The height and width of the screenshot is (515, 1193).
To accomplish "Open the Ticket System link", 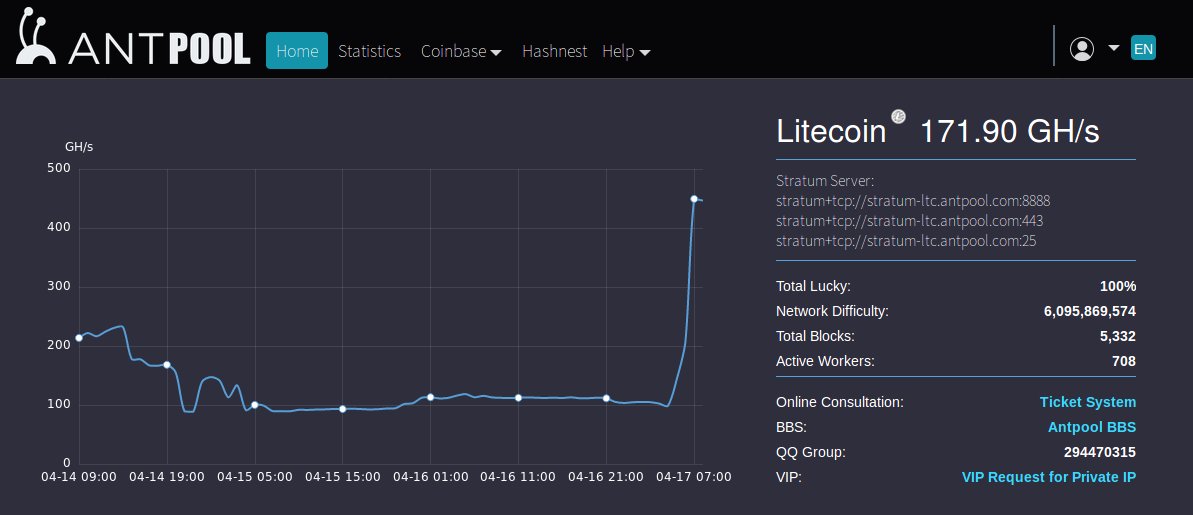I will 1087,402.
